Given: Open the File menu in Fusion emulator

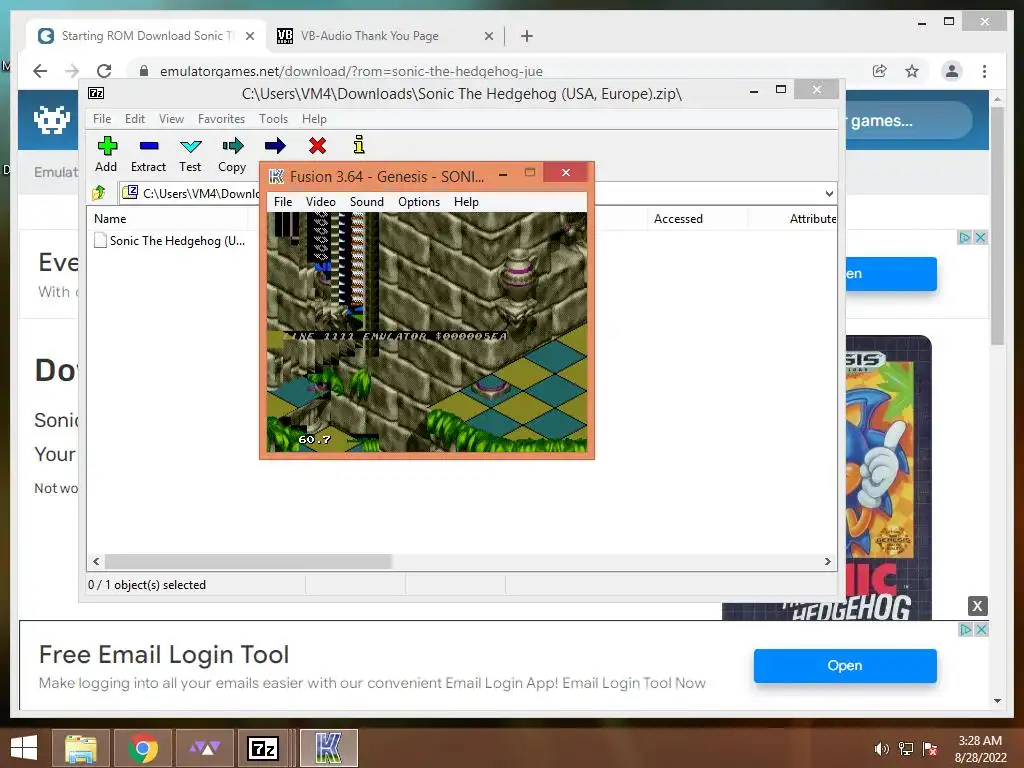Looking at the screenshot, I should [x=283, y=202].
